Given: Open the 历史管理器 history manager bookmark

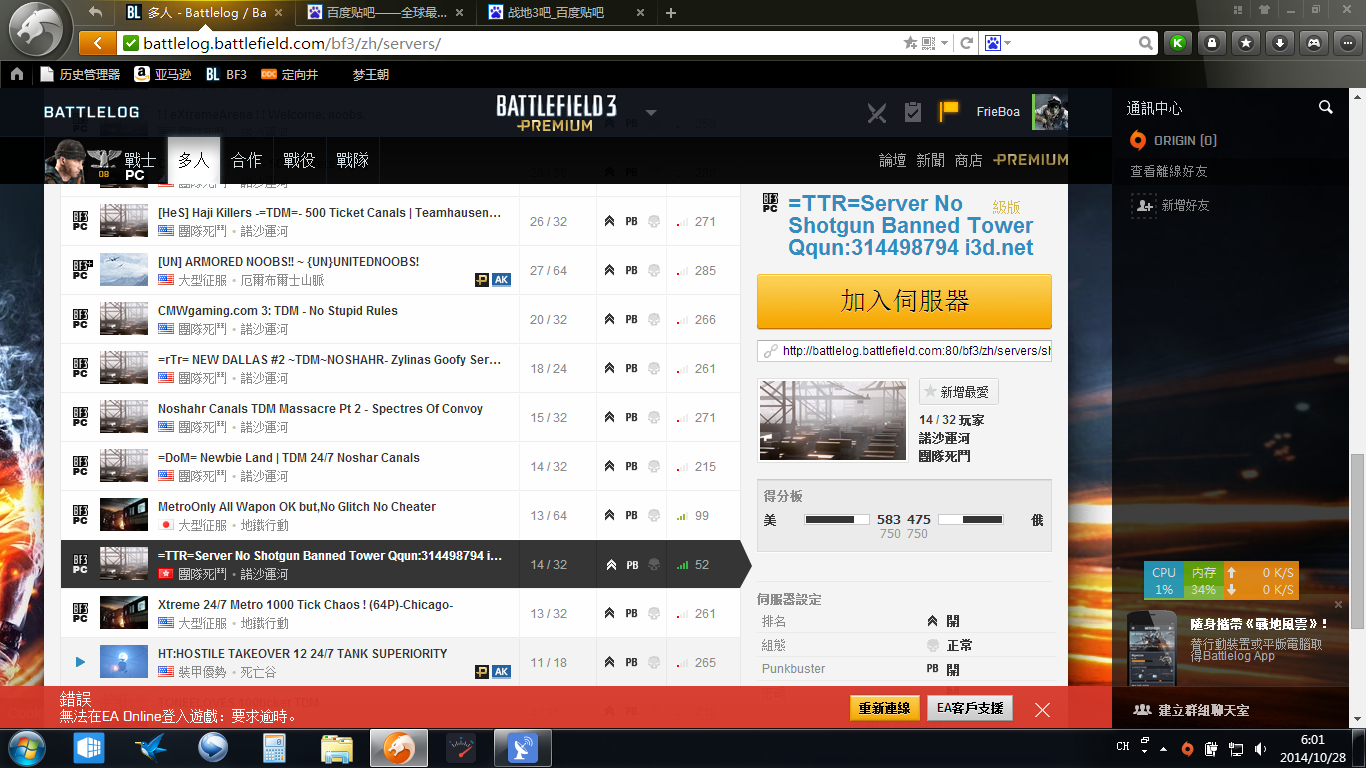Looking at the screenshot, I should click(x=80, y=74).
